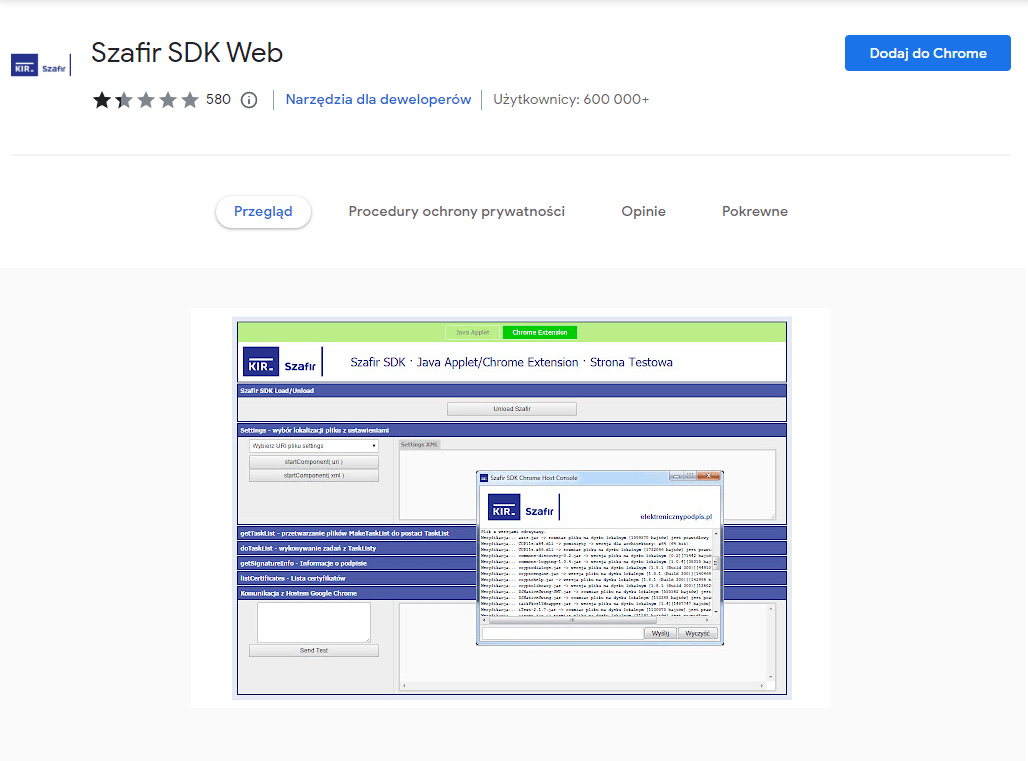Click the Użytkownicy: 600 000+ text
The image size is (1028, 761).
coord(571,100)
